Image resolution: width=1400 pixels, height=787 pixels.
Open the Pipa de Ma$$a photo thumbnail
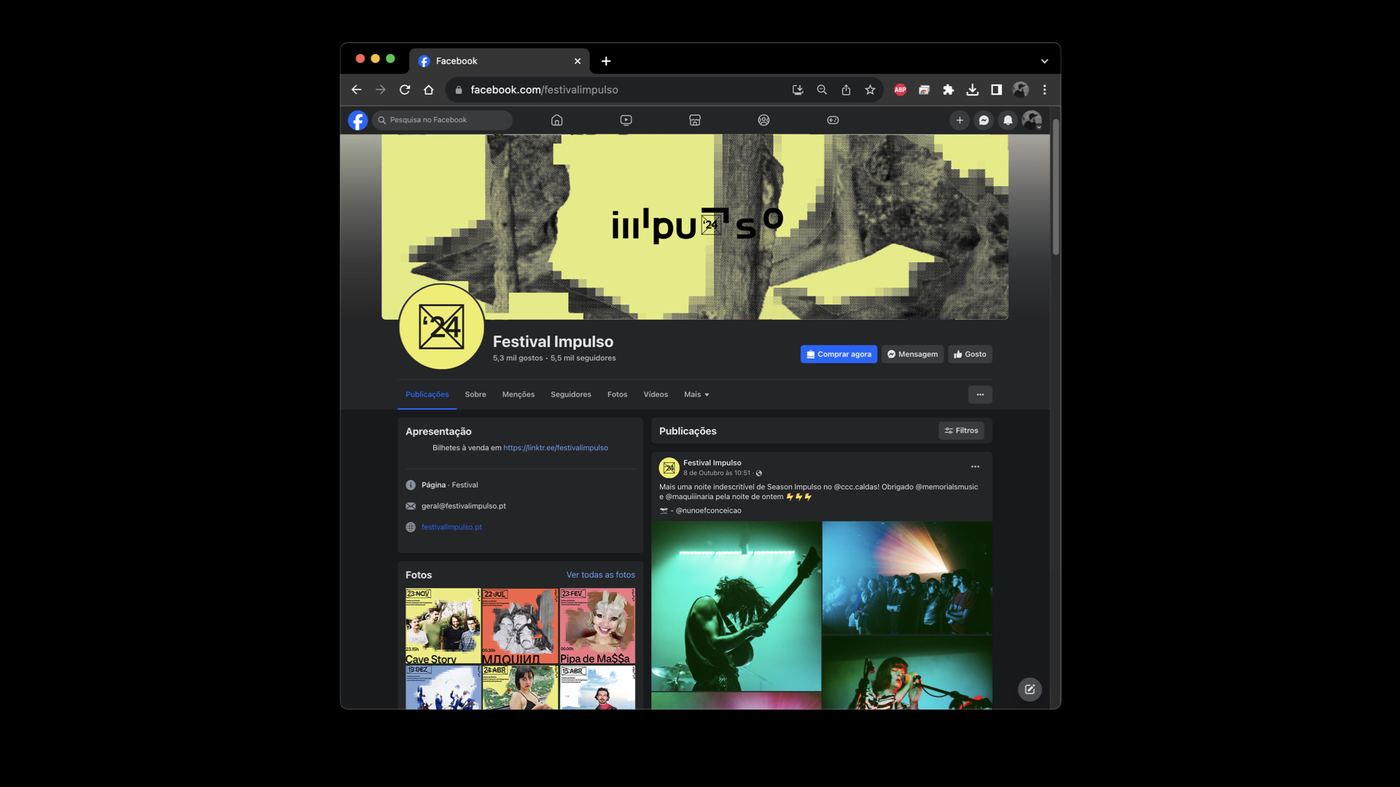[x=598, y=626]
